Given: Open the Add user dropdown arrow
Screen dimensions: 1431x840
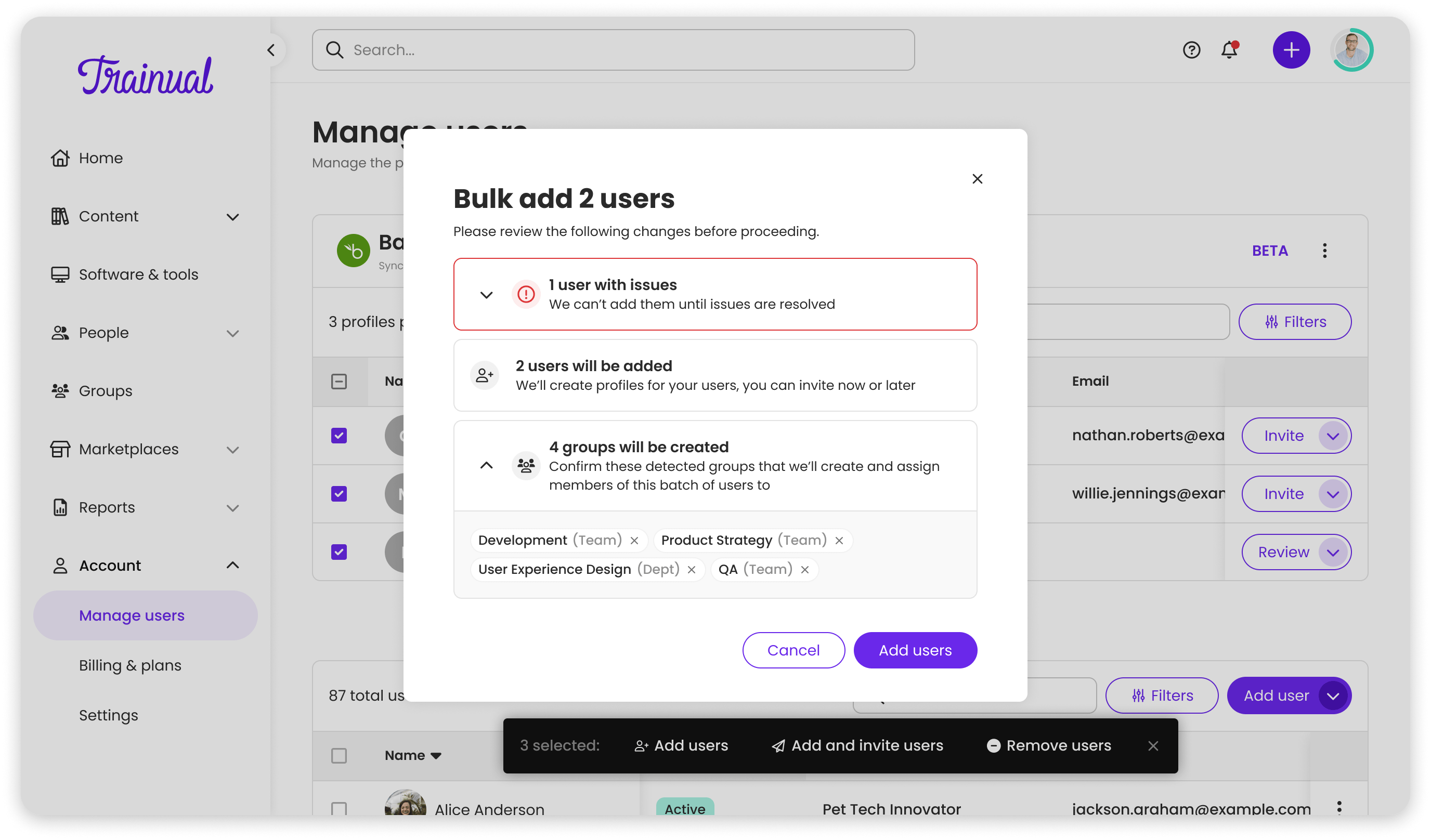Looking at the screenshot, I should [x=1333, y=696].
